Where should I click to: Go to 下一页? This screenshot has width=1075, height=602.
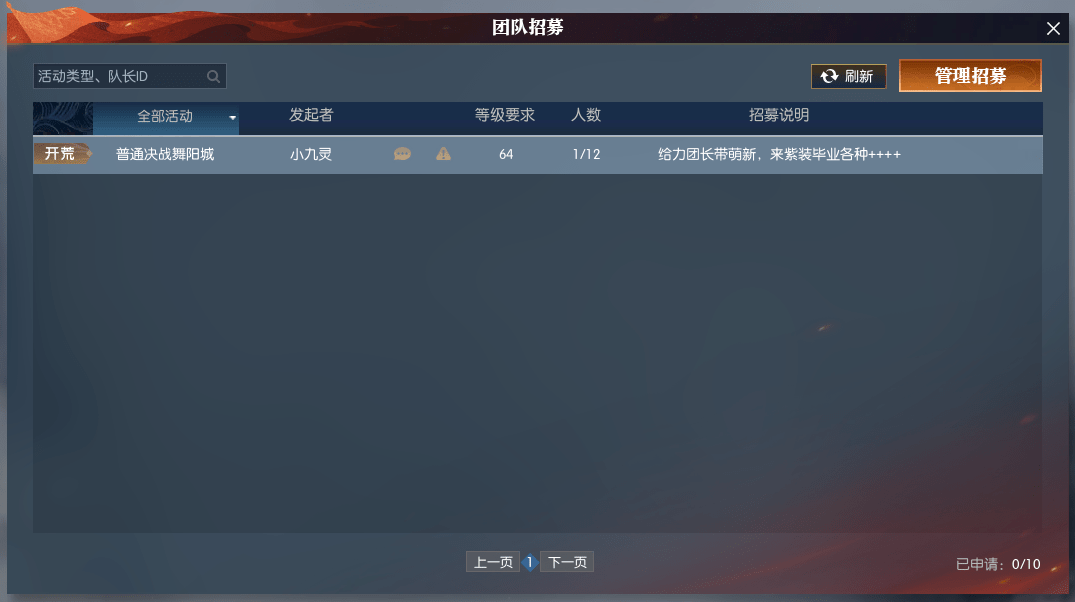(567, 562)
